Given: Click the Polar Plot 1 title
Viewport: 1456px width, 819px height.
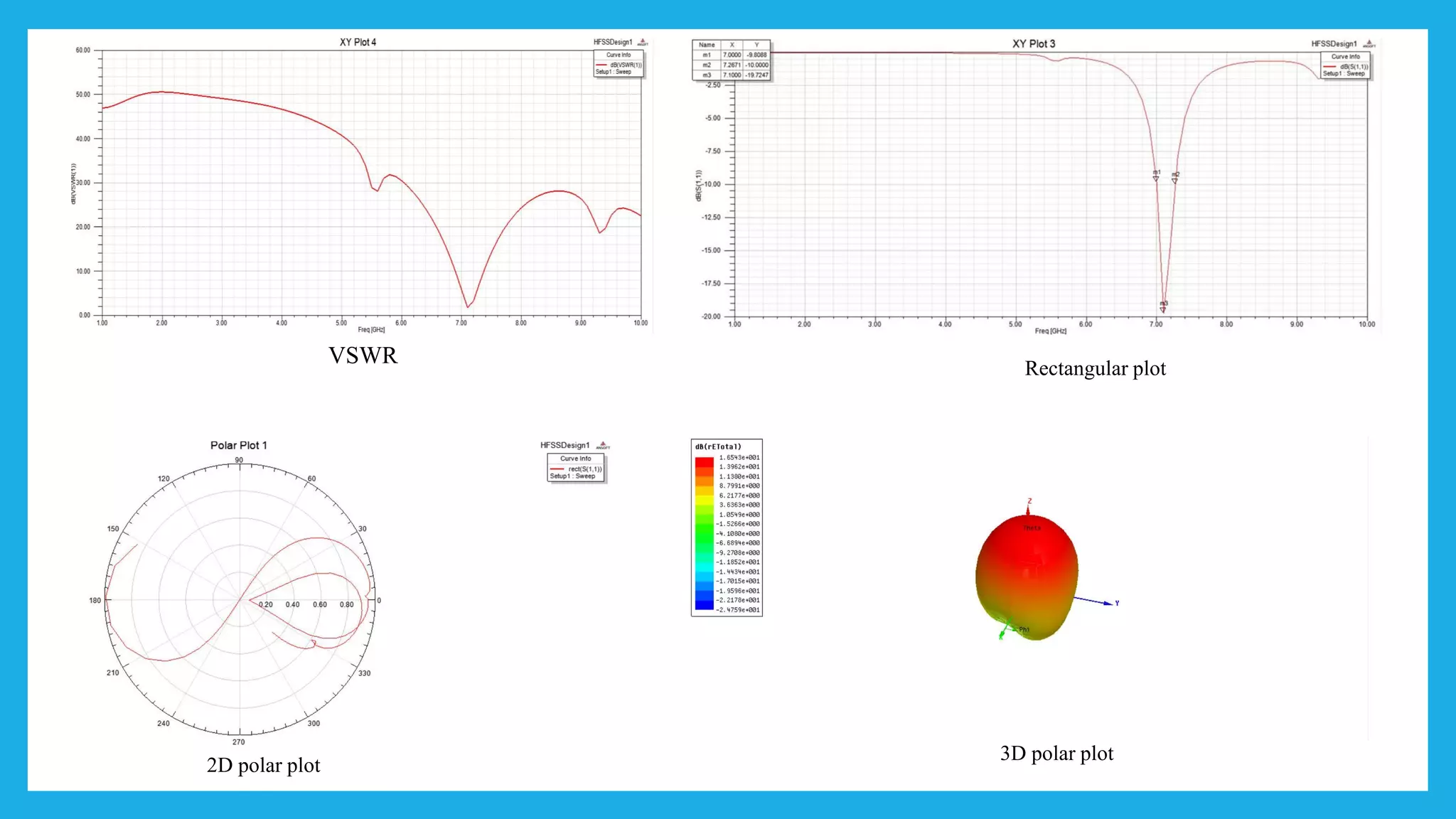Looking at the screenshot, I should [238, 445].
